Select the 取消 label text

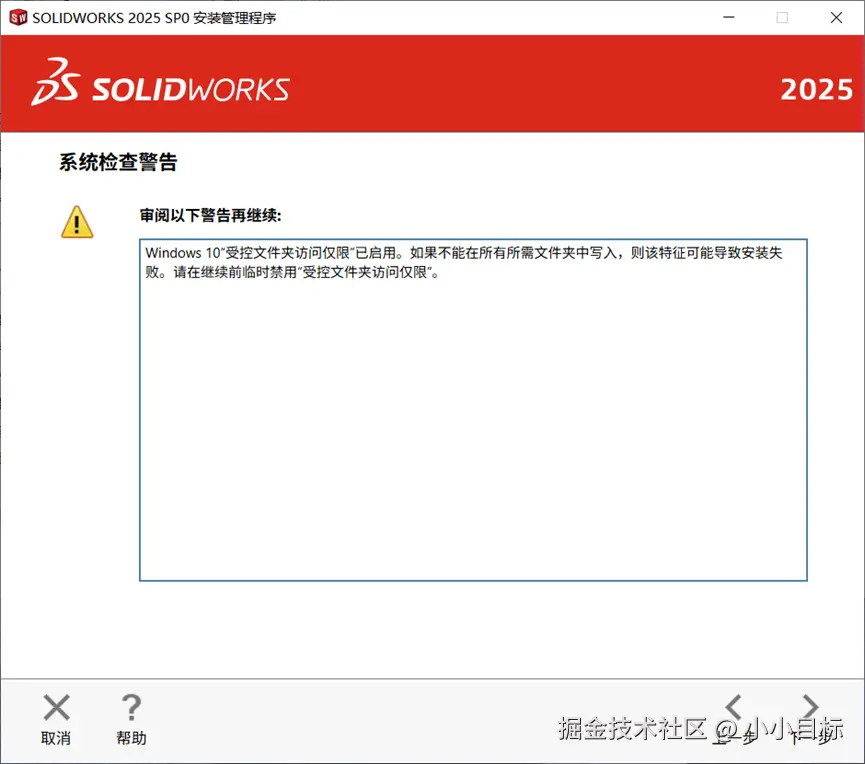[56, 738]
